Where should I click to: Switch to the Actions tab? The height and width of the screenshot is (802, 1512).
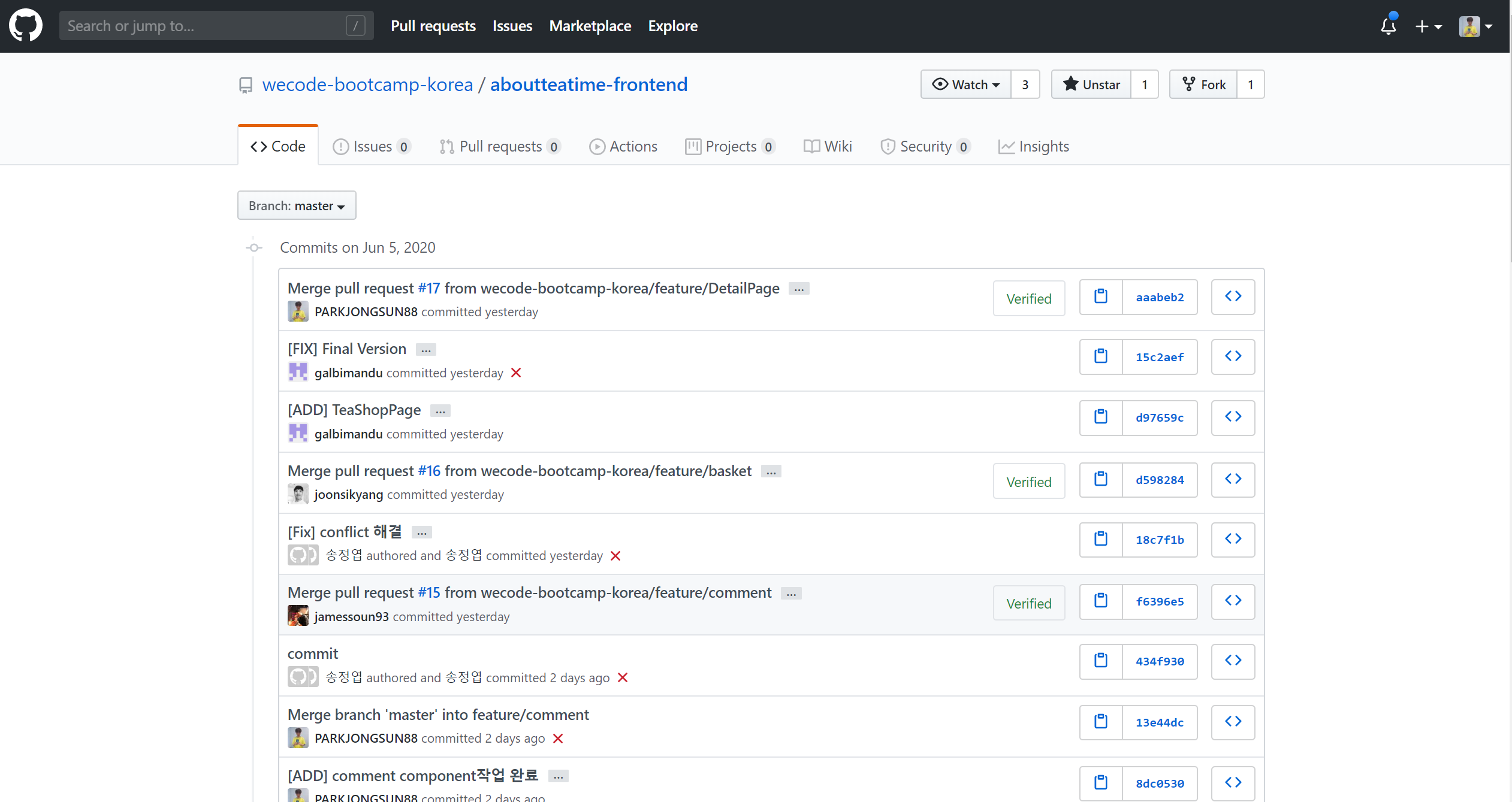pyautogui.click(x=623, y=146)
